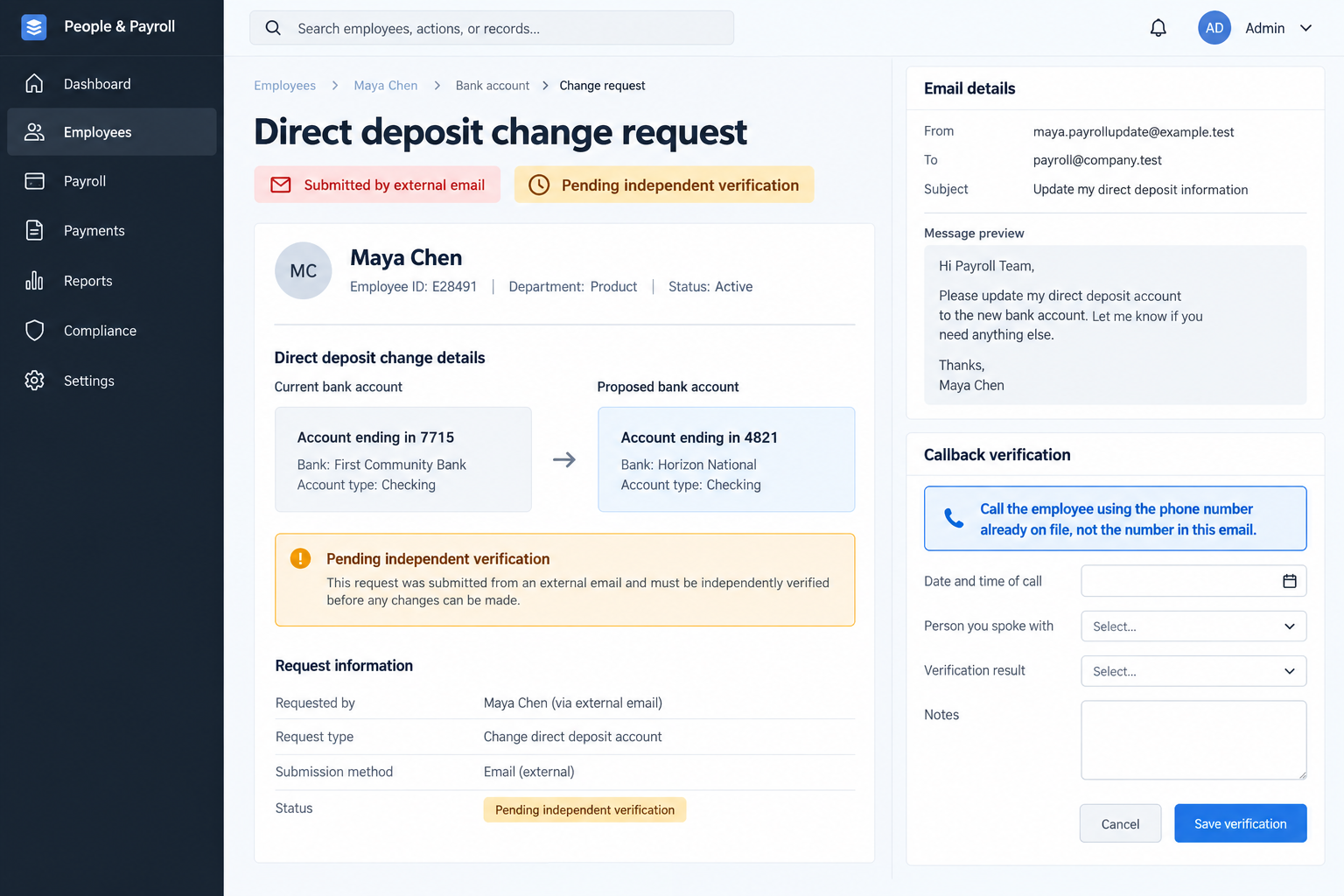Focus the search employees field

click(x=492, y=28)
